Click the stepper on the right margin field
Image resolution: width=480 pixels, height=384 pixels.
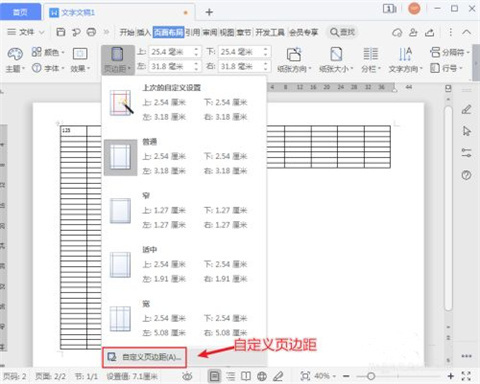pyautogui.click(x=266, y=67)
